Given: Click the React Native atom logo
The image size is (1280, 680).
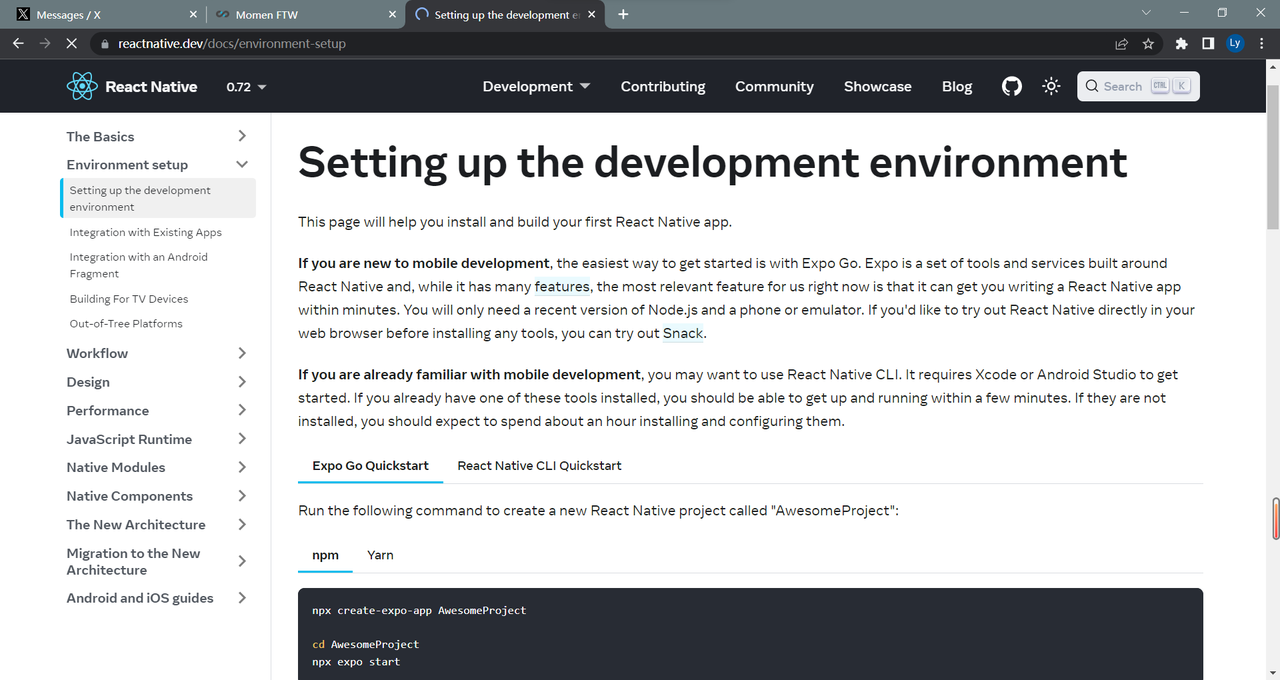Looking at the screenshot, I should 82,87.
